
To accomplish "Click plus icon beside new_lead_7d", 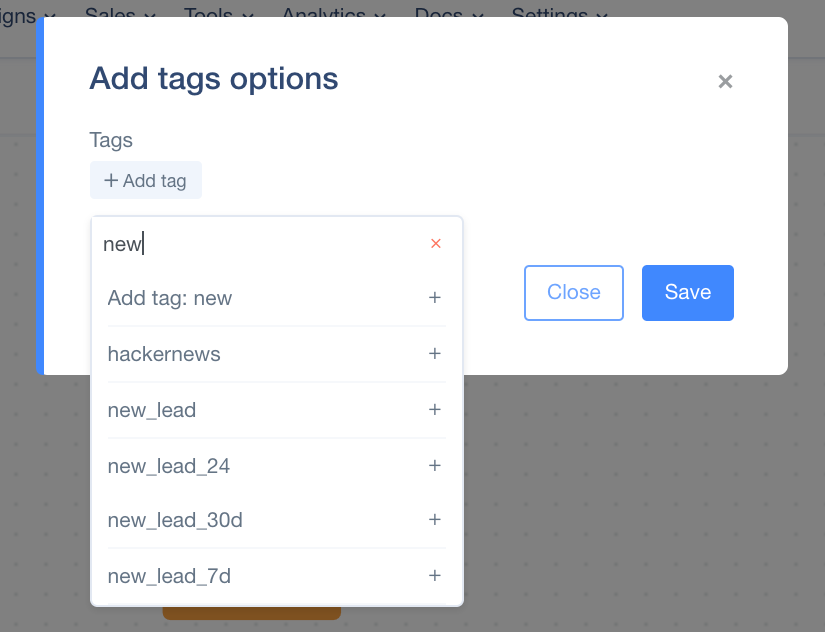I will 435,576.
